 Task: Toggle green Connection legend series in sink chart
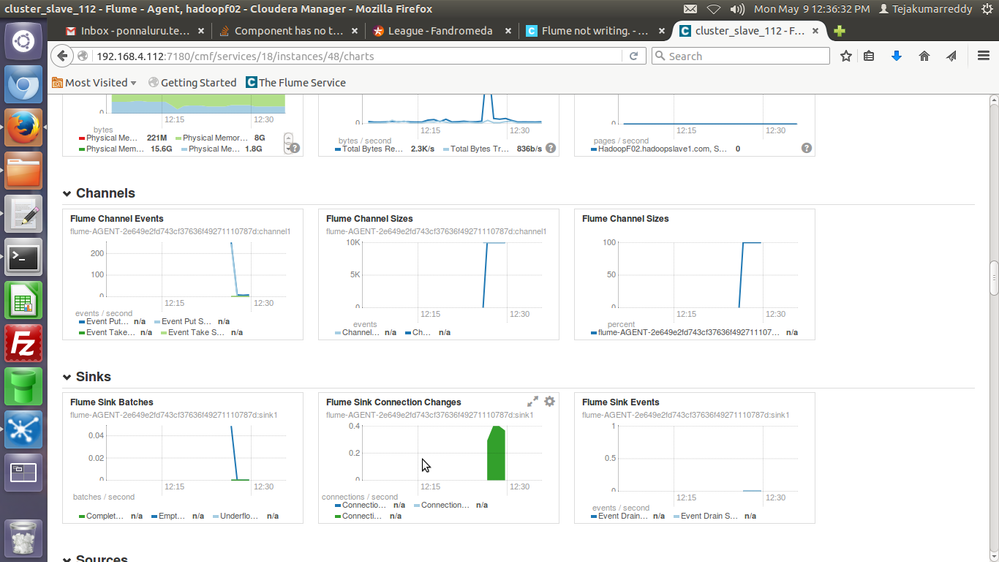tap(359, 516)
